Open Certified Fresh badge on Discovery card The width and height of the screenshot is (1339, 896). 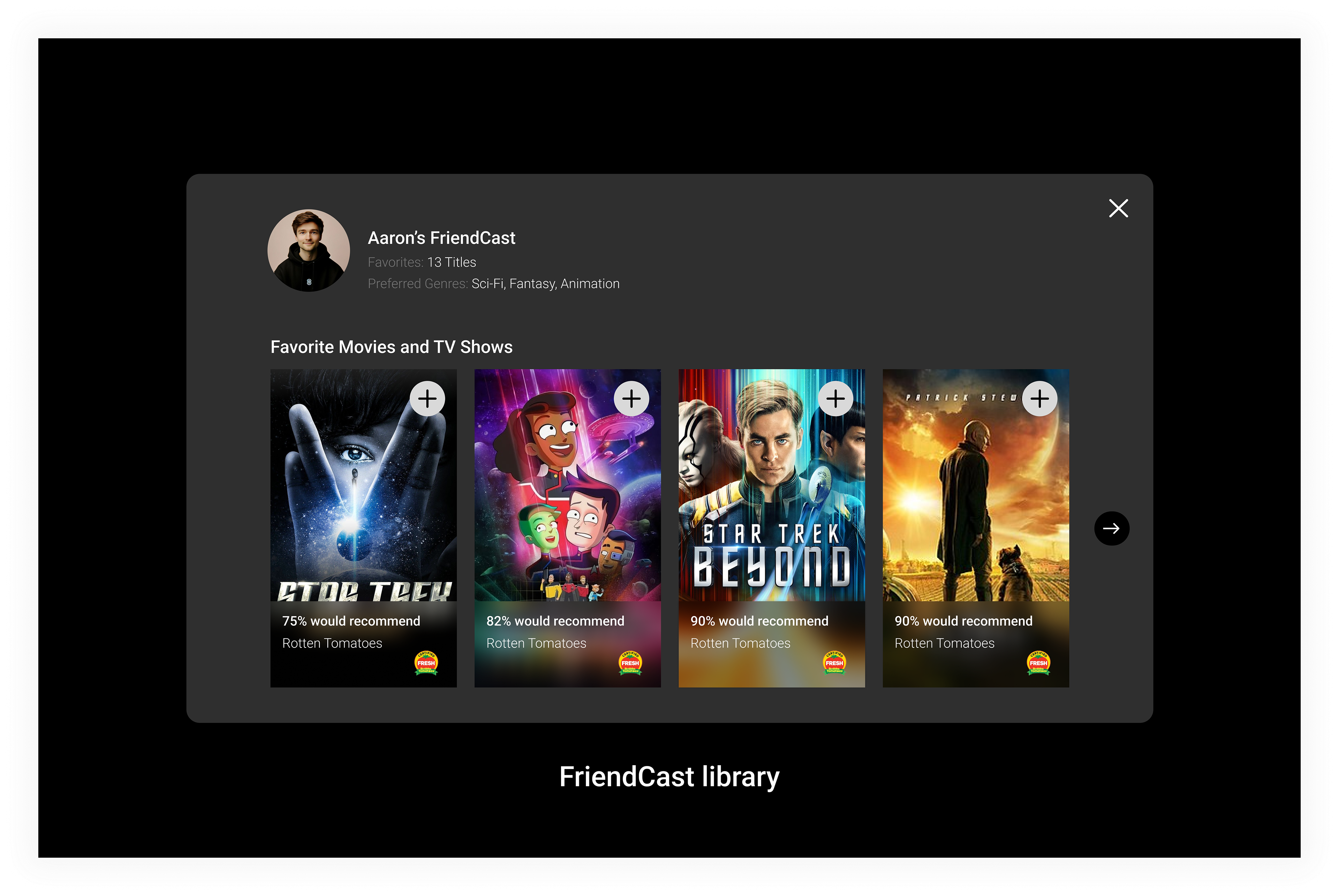pos(426,663)
